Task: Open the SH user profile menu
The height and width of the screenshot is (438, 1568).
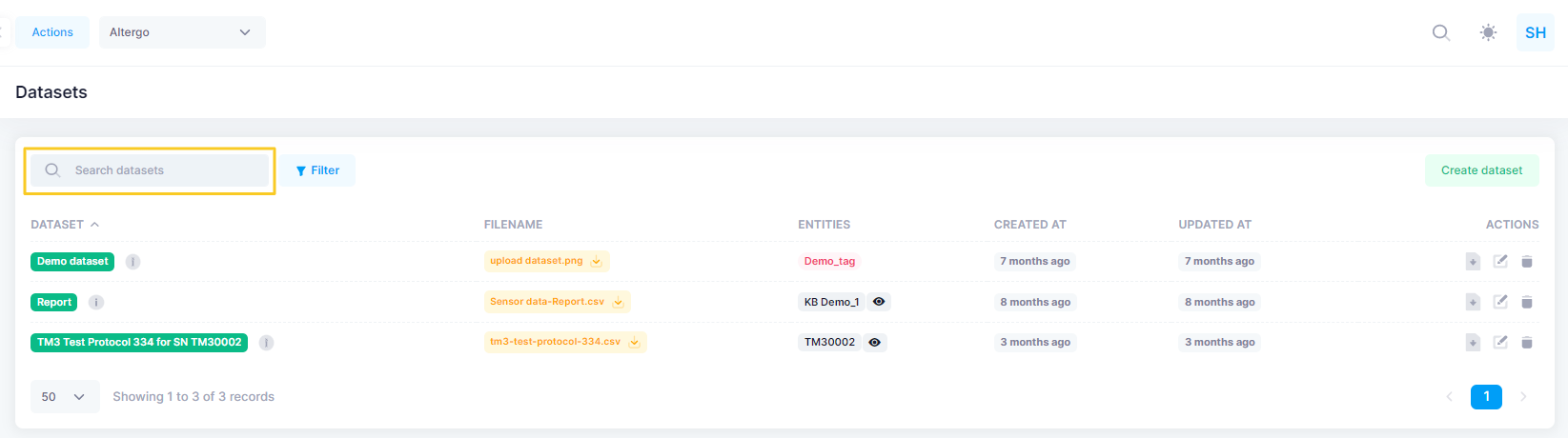Action: click(1535, 32)
